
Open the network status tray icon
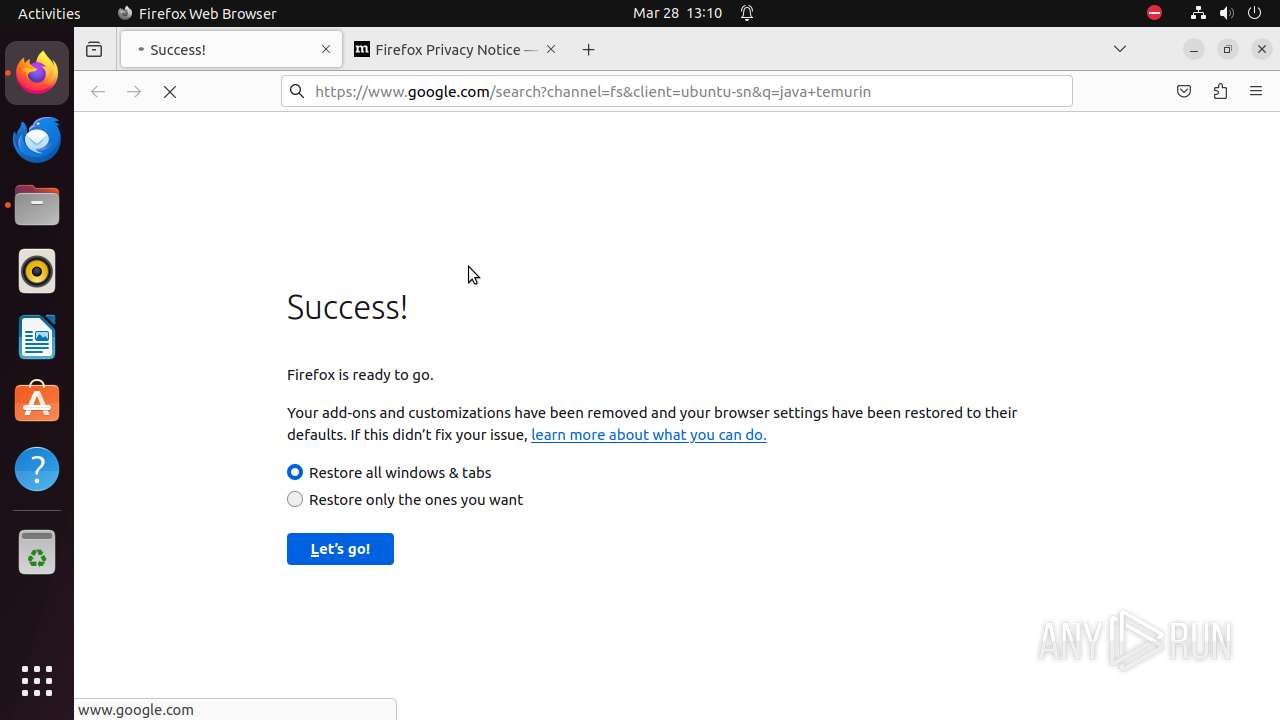tap(1198, 13)
